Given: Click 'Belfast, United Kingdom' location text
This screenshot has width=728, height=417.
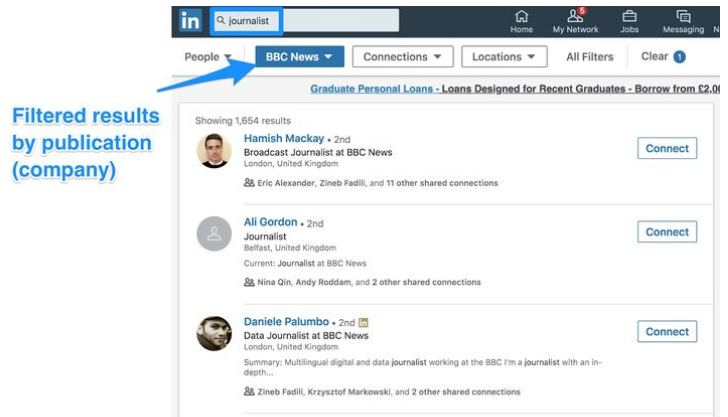Looking at the screenshot, I should tap(290, 248).
